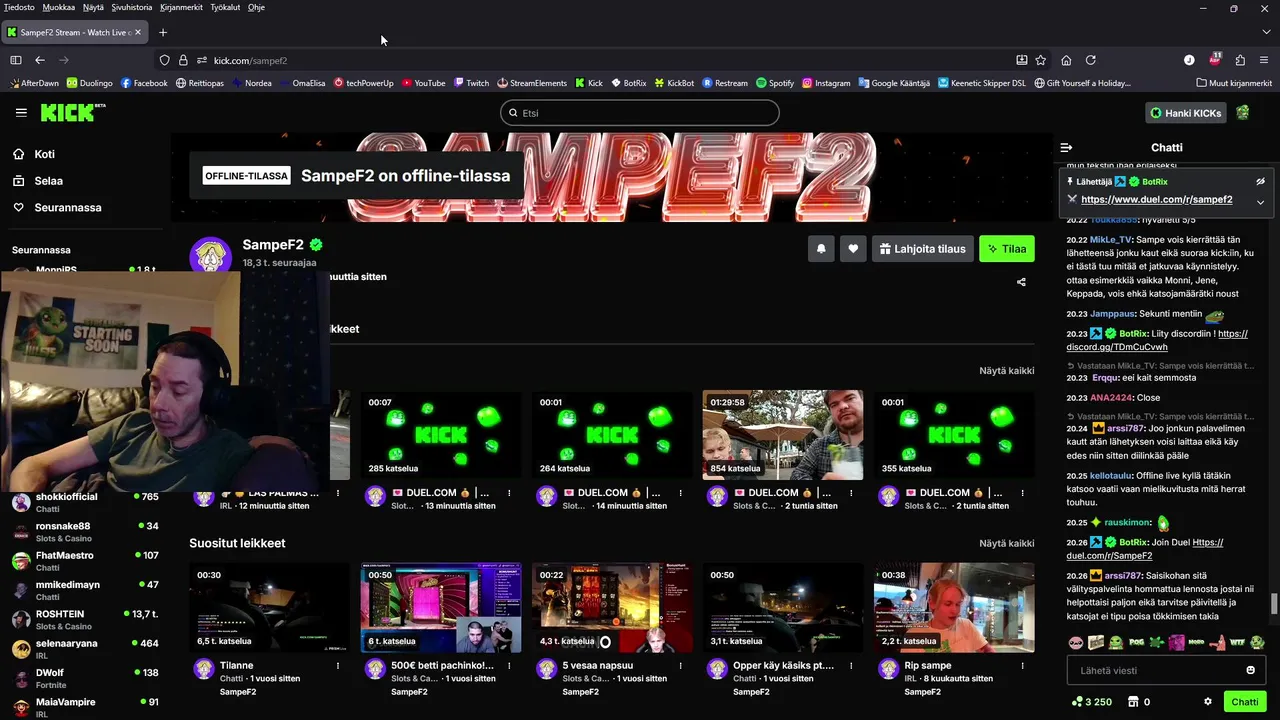Click the first Näytä kaikki link

pos(1006,371)
